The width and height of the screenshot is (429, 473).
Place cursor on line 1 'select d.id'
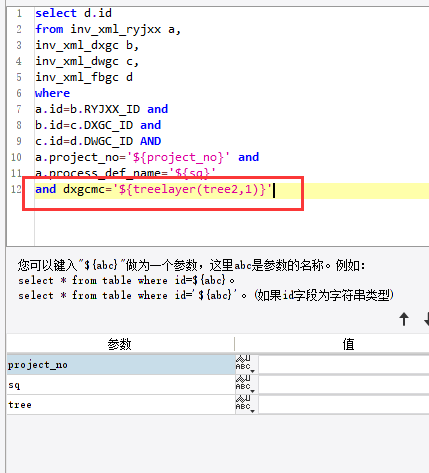pos(74,13)
